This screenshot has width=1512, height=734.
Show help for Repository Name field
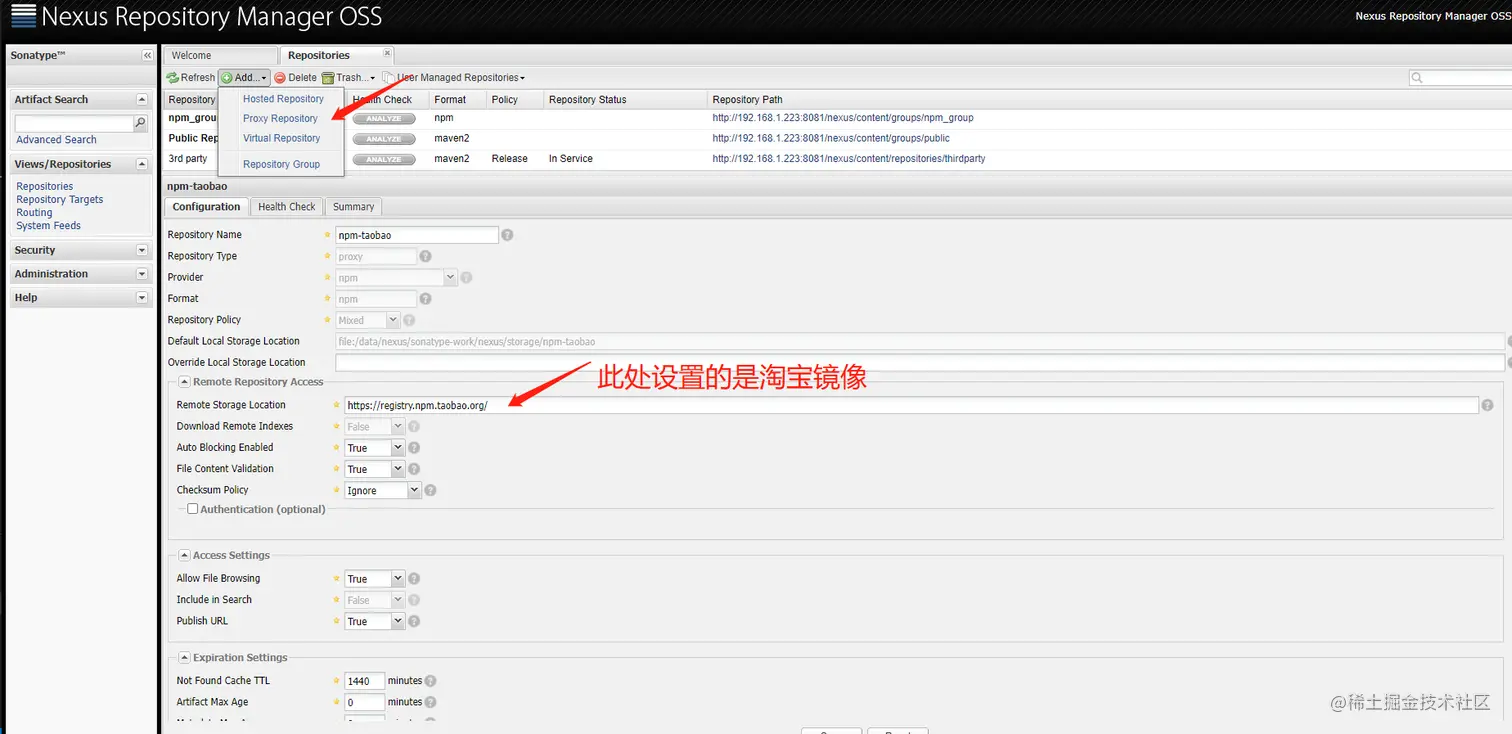pyautogui.click(x=507, y=235)
